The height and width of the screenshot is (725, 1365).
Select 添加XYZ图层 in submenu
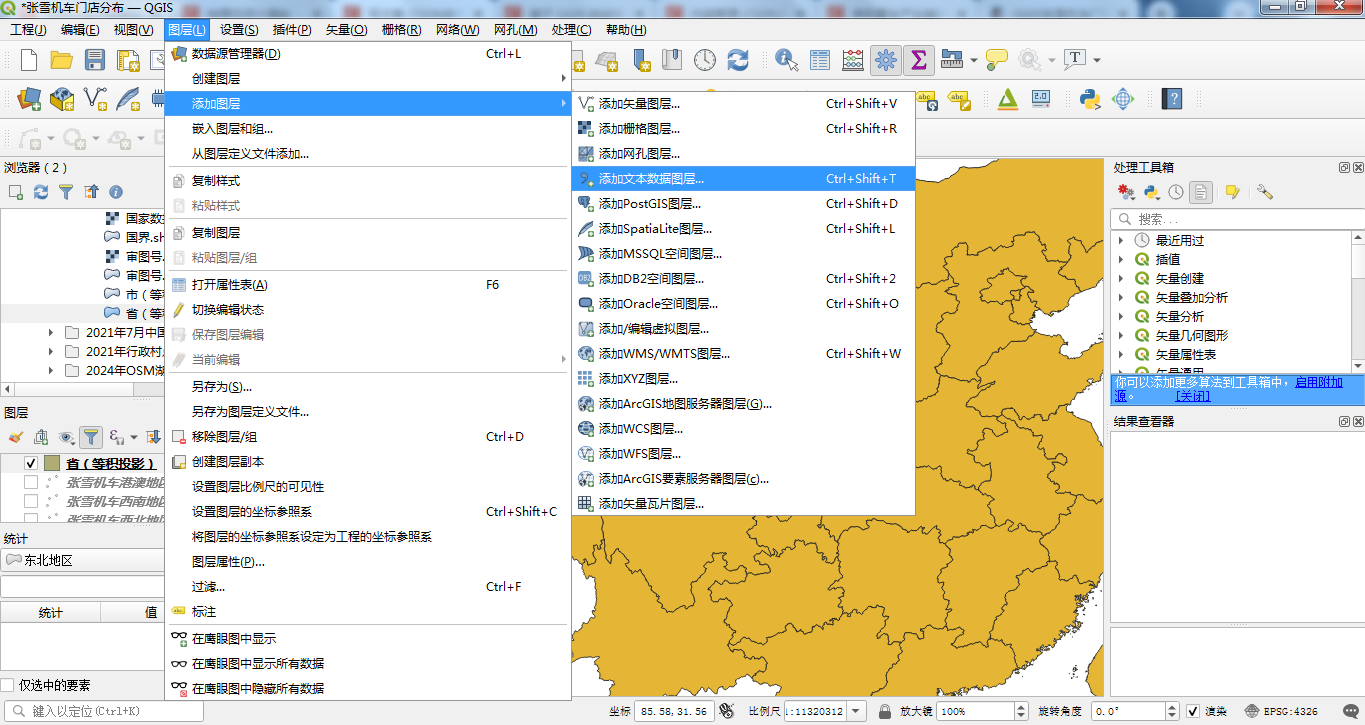point(743,379)
